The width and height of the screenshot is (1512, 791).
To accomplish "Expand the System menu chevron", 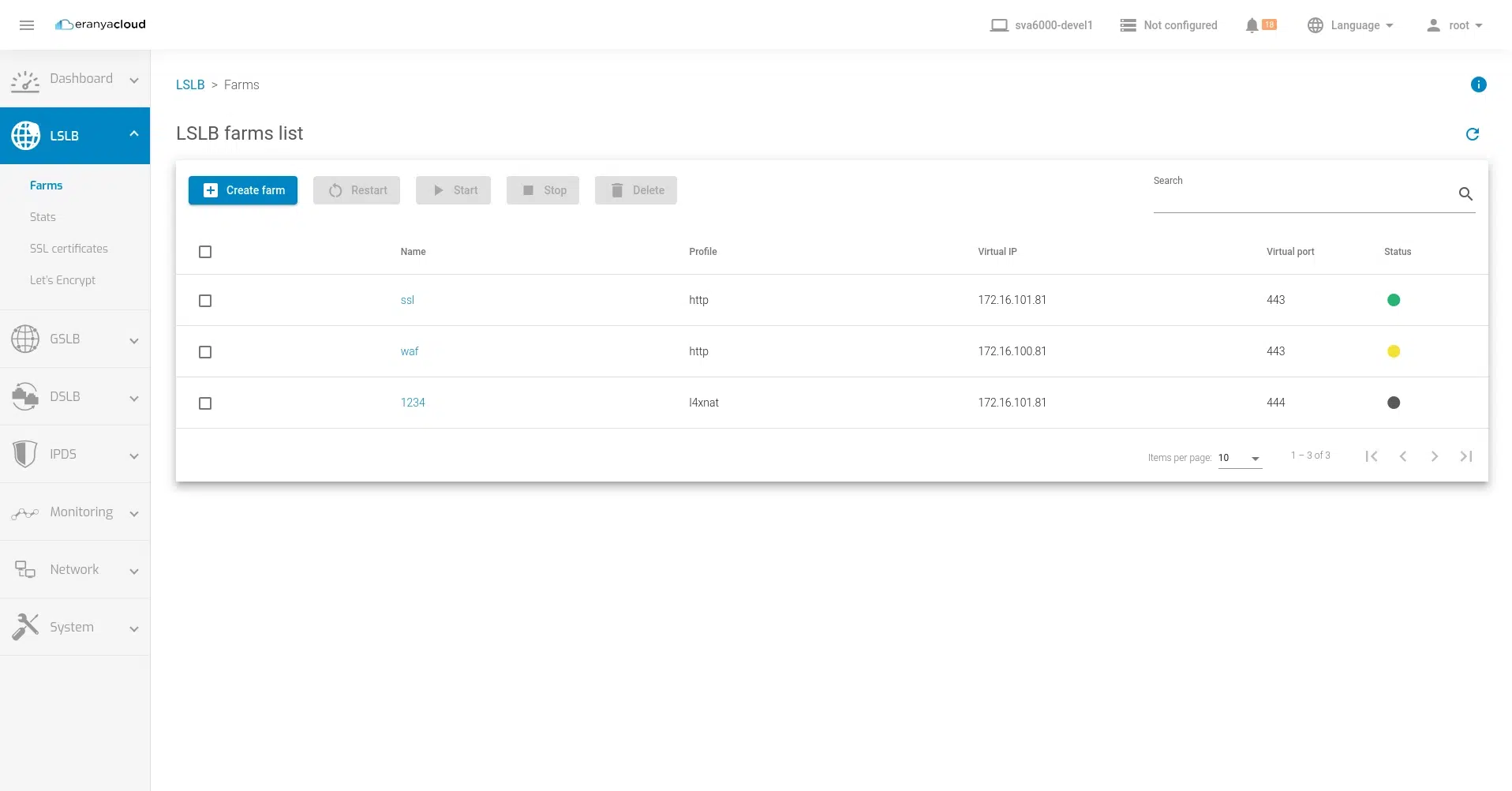I will pos(134,628).
